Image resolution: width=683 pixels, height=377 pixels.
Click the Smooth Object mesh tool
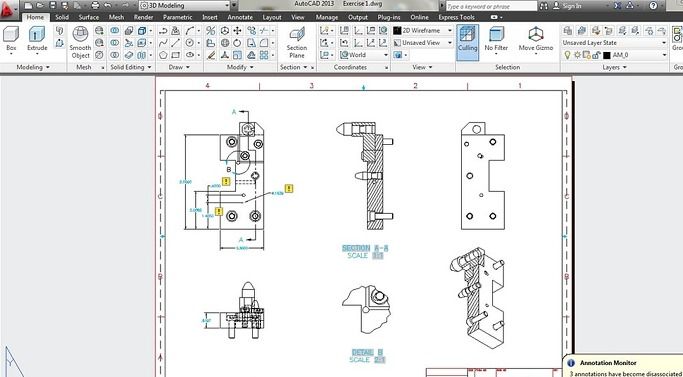click(80, 42)
